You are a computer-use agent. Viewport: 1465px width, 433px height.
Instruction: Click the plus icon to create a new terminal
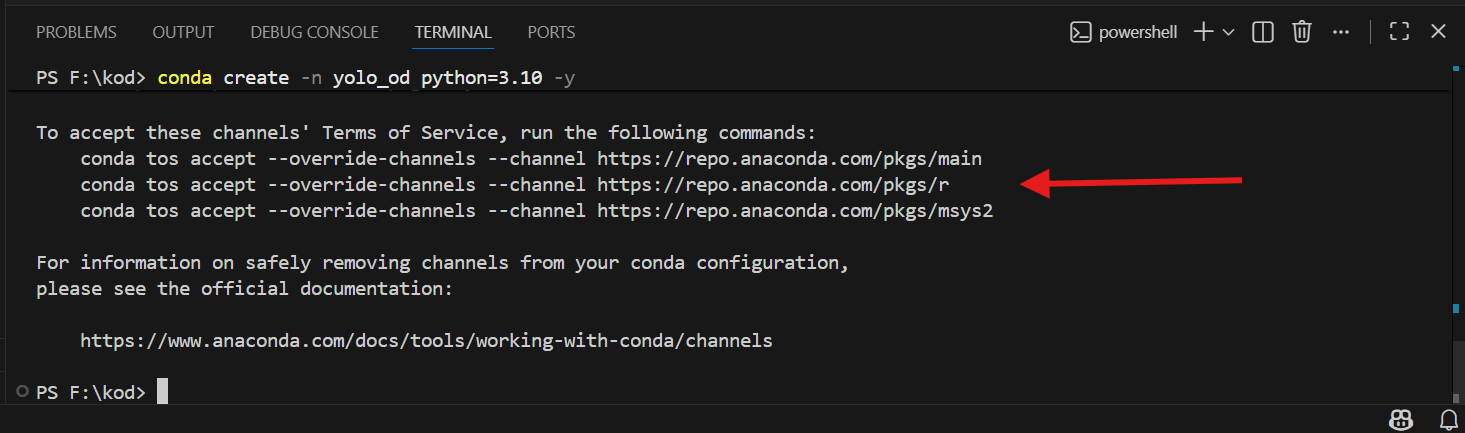[1203, 32]
